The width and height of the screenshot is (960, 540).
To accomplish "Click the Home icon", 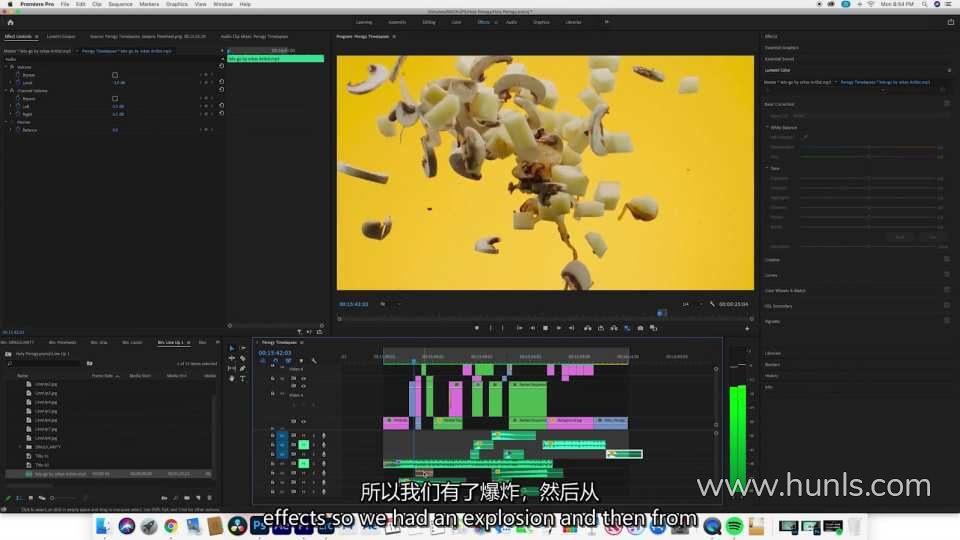I will pos(10,21).
